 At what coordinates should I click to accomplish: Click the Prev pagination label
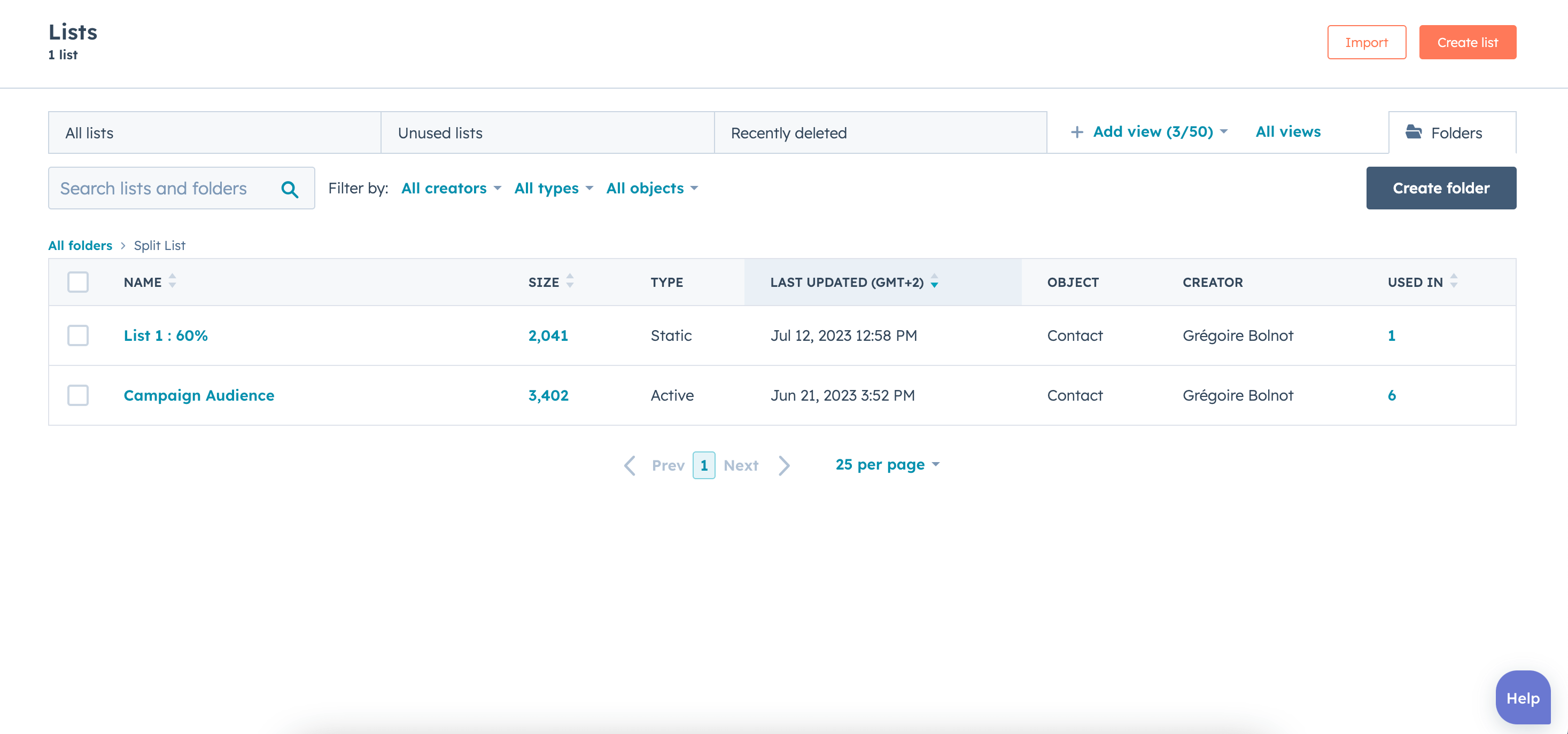[x=667, y=466]
